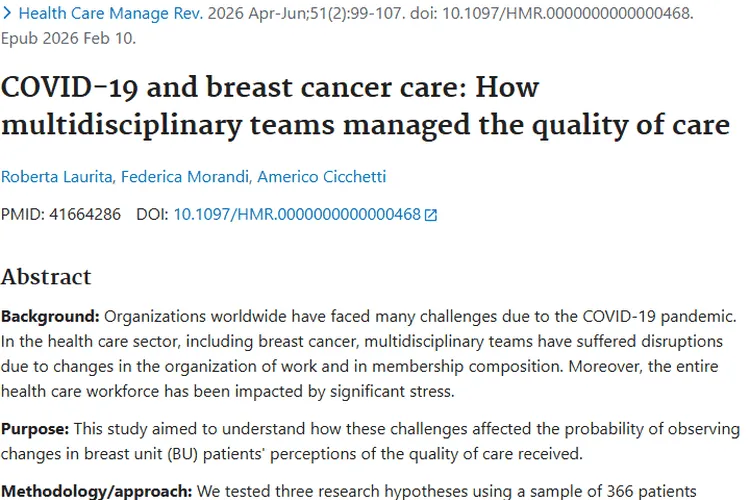
Task: Open author Americo Cicchetti's link
Action: 321,177
